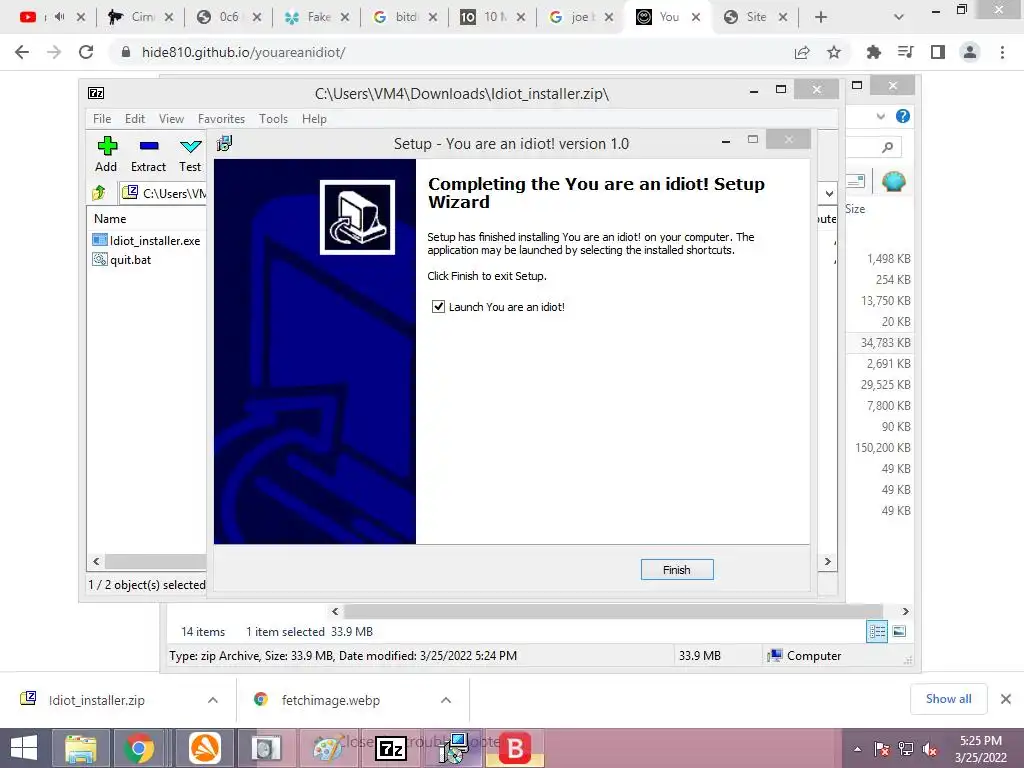This screenshot has height=768, width=1024.
Task: Click the Chrome address bar URL
Action: [244, 52]
